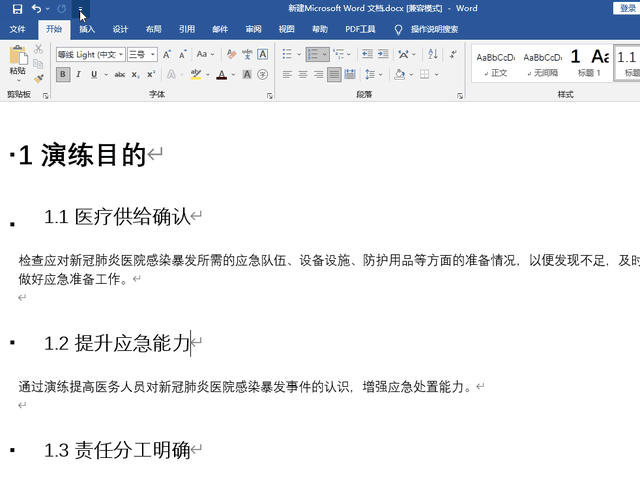Switch to the 设计 tab
640x484 pixels.
[120, 29]
